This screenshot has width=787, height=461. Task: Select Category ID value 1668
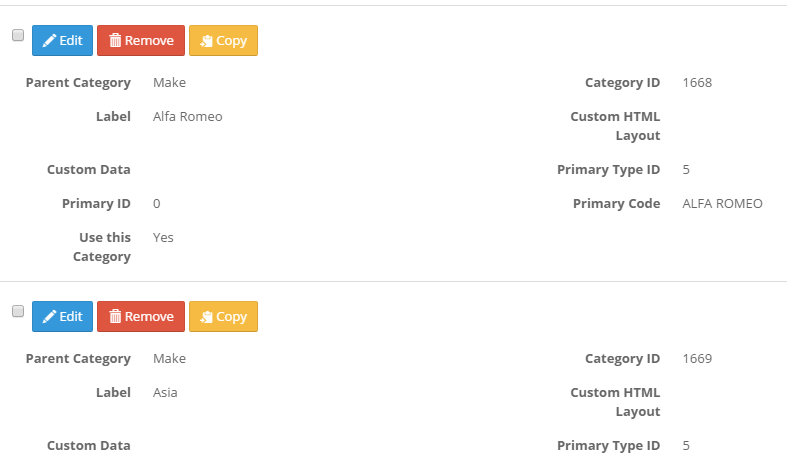pos(697,82)
